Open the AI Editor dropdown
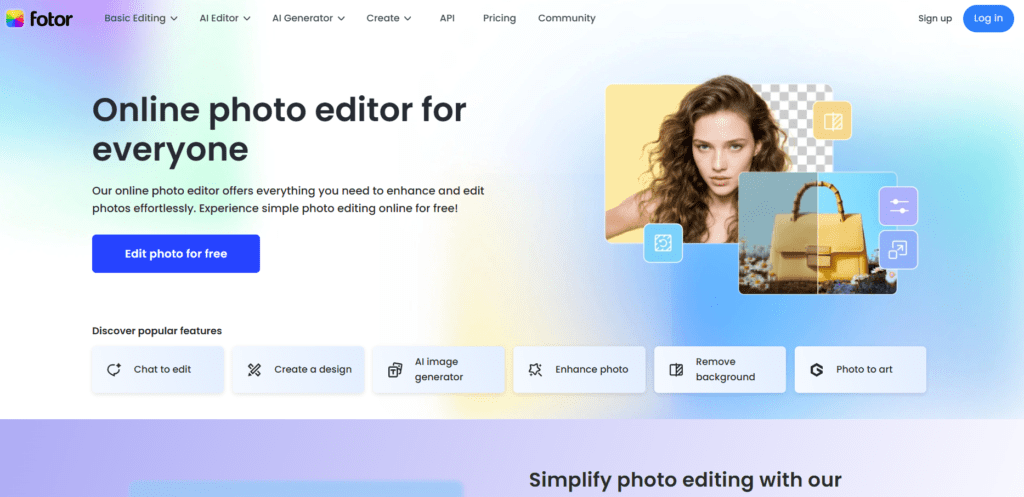The height and width of the screenshot is (497, 1024). pyautogui.click(x=225, y=18)
